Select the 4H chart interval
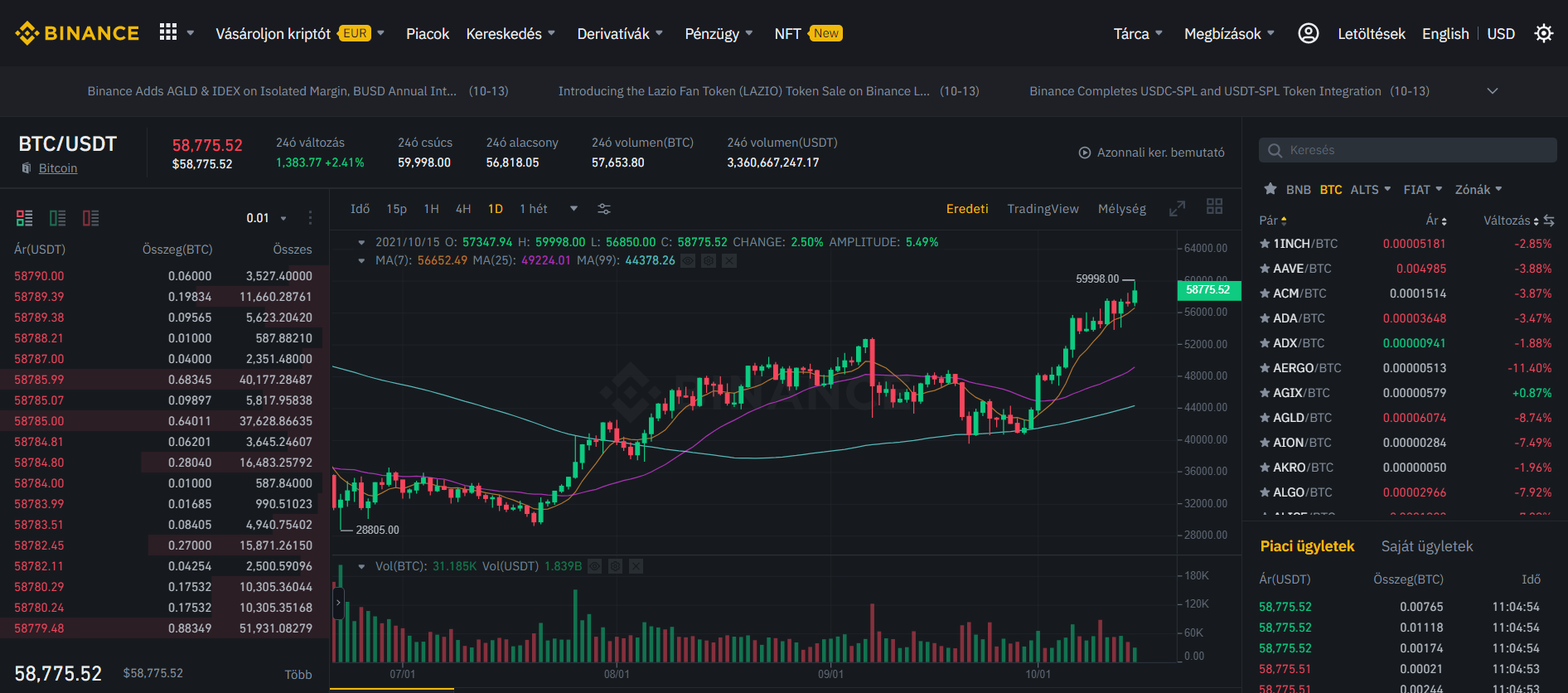The image size is (1568, 693). pos(463,209)
